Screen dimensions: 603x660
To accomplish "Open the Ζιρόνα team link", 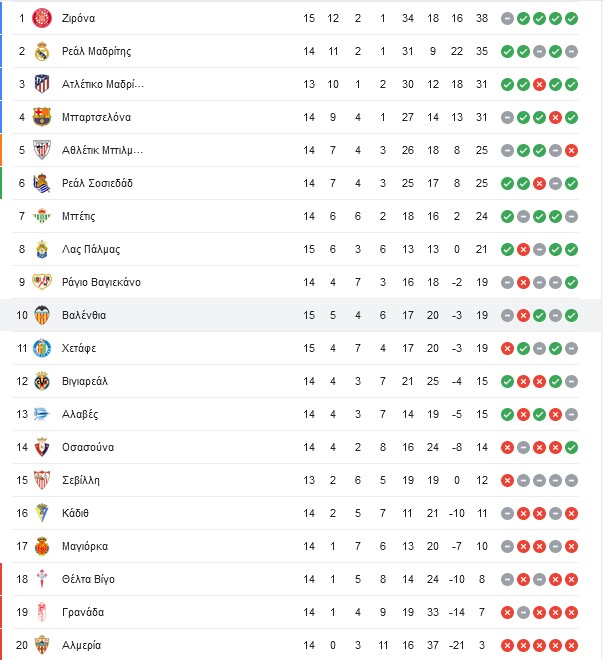I will pyautogui.click(x=78, y=18).
